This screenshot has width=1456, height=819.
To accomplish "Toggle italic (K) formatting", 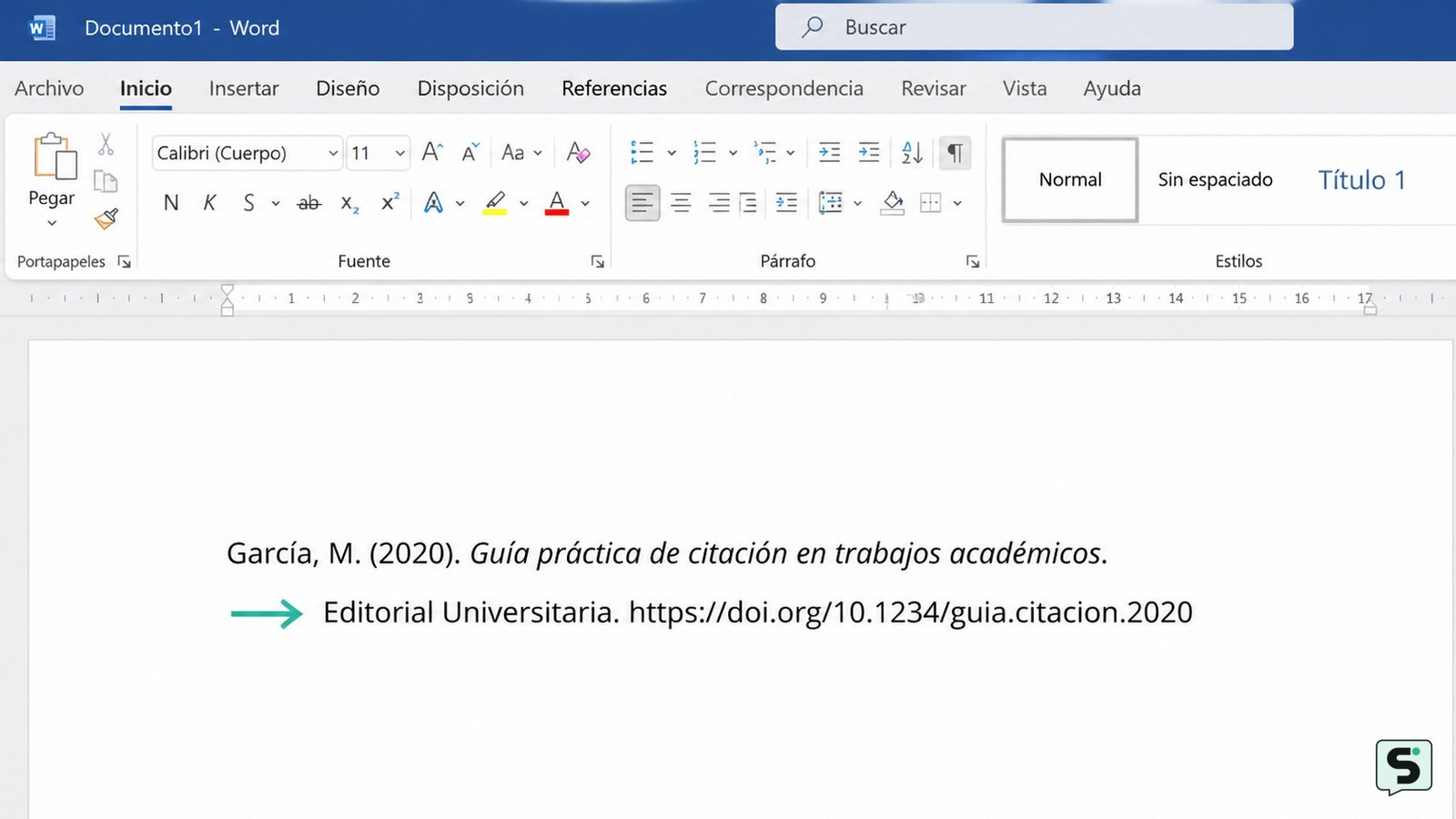I will (x=209, y=203).
